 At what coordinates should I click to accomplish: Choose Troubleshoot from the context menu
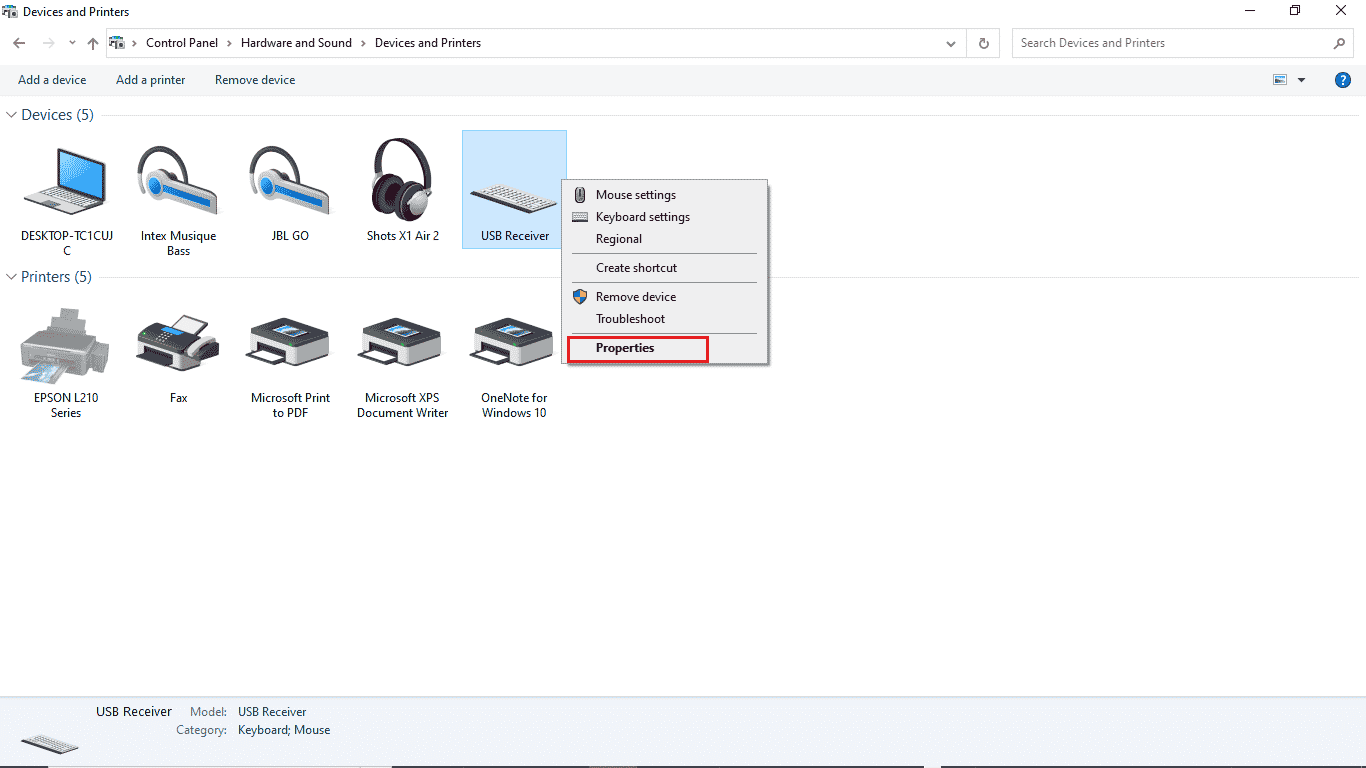tap(664, 319)
